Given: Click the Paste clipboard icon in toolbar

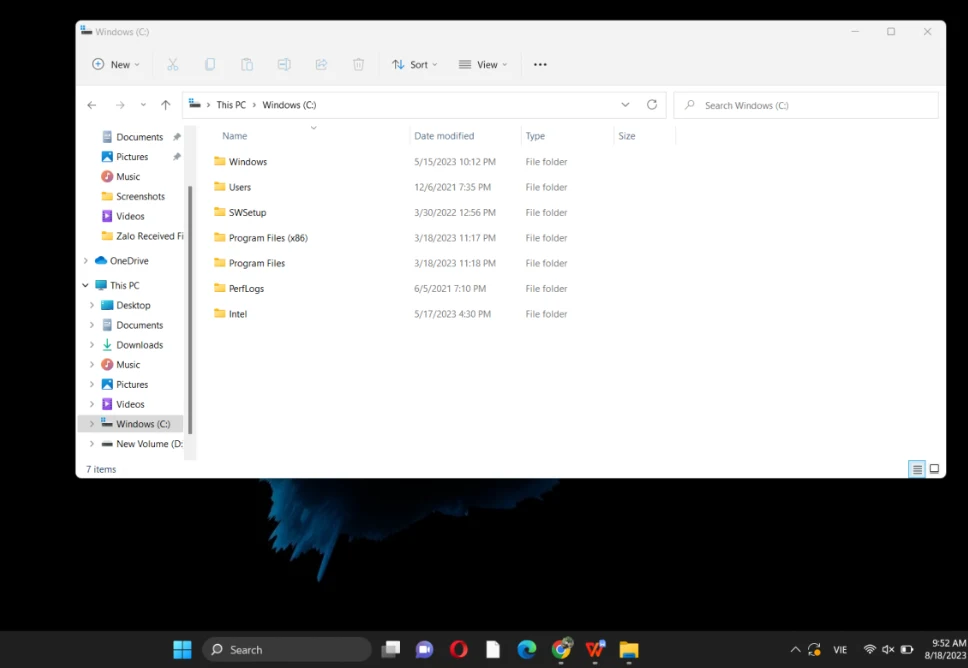Looking at the screenshot, I should tap(247, 64).
